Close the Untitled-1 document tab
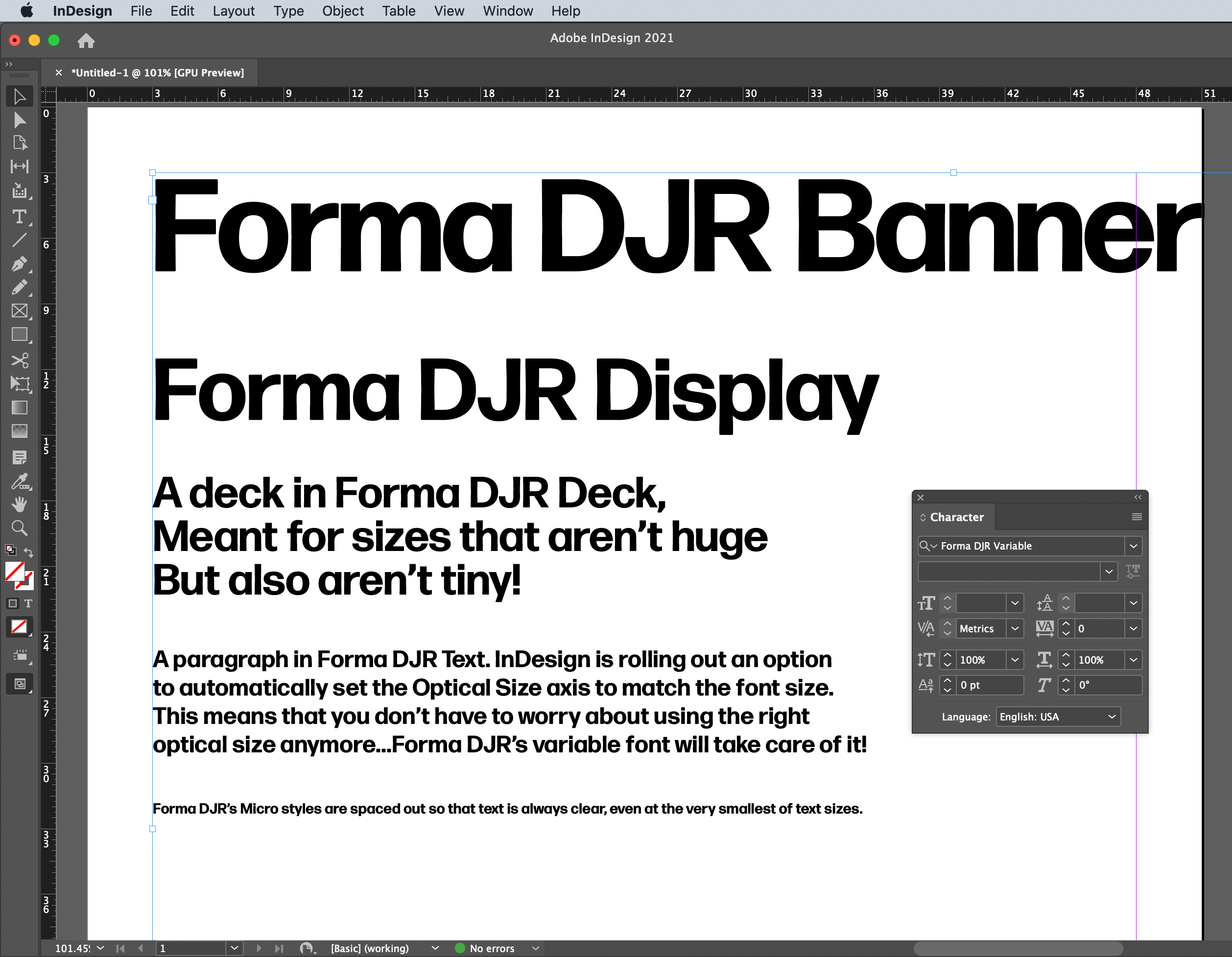 [58, 72]
